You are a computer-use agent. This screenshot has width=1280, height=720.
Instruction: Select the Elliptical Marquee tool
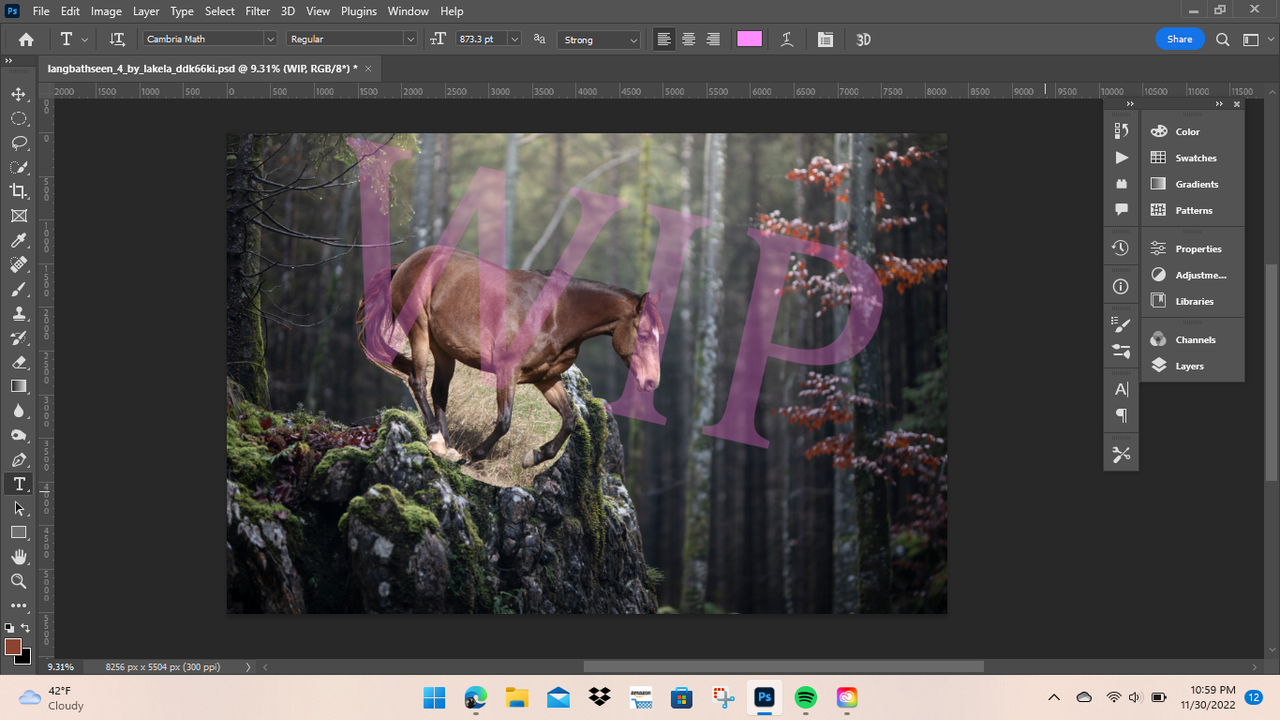tap(18, 119)
